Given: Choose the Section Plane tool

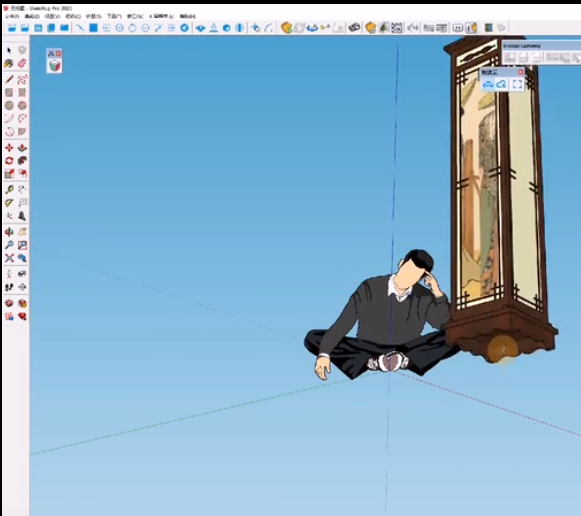Looking at the screenshot, I should (x=22, y=287).
